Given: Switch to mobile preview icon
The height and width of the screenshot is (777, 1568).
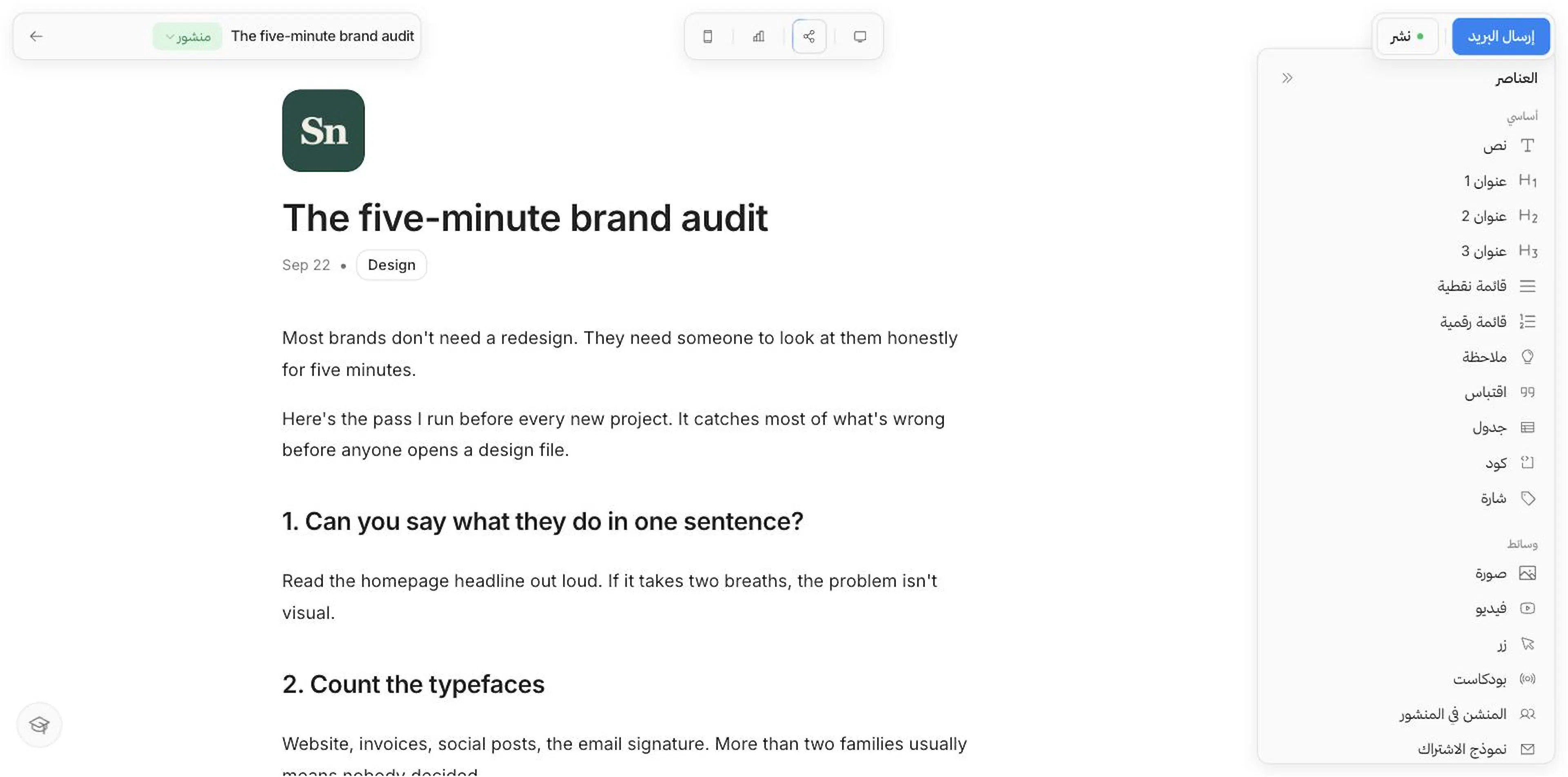Looking at the screenshot, I should coord(707,36).
